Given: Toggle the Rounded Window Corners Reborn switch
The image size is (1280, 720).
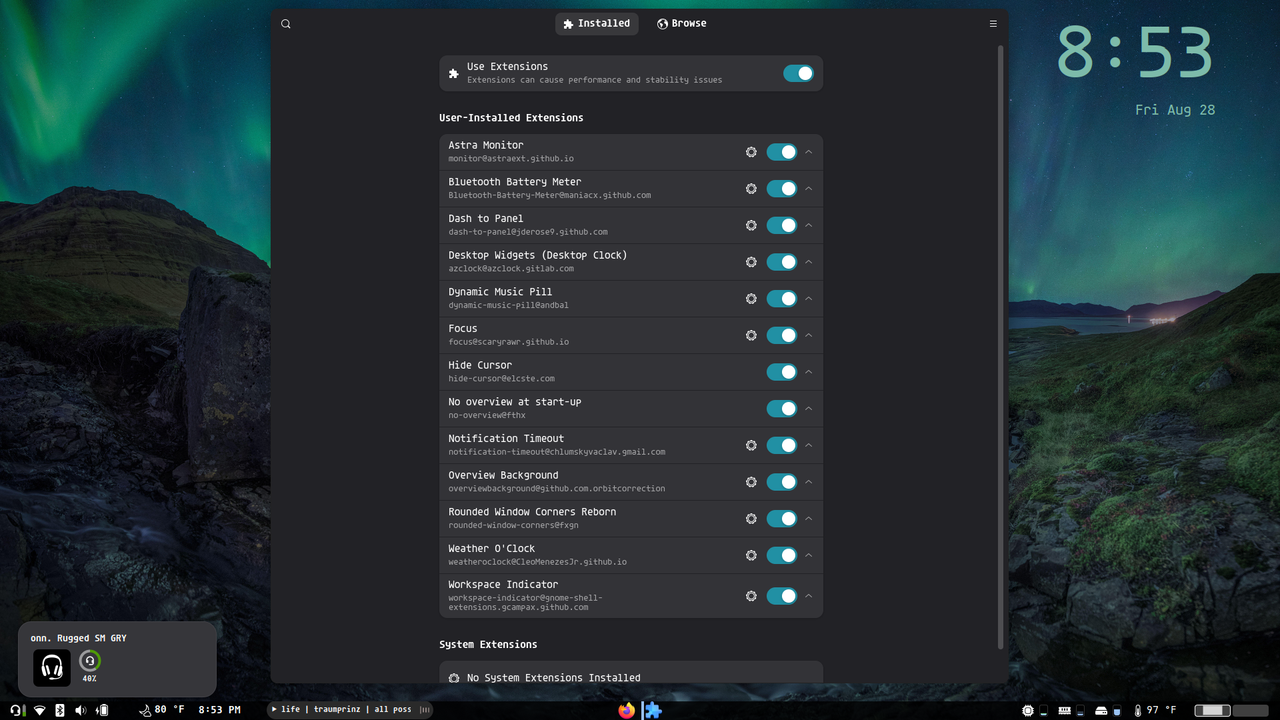Looking at the screenshot, I should click(x=782, y=519).
